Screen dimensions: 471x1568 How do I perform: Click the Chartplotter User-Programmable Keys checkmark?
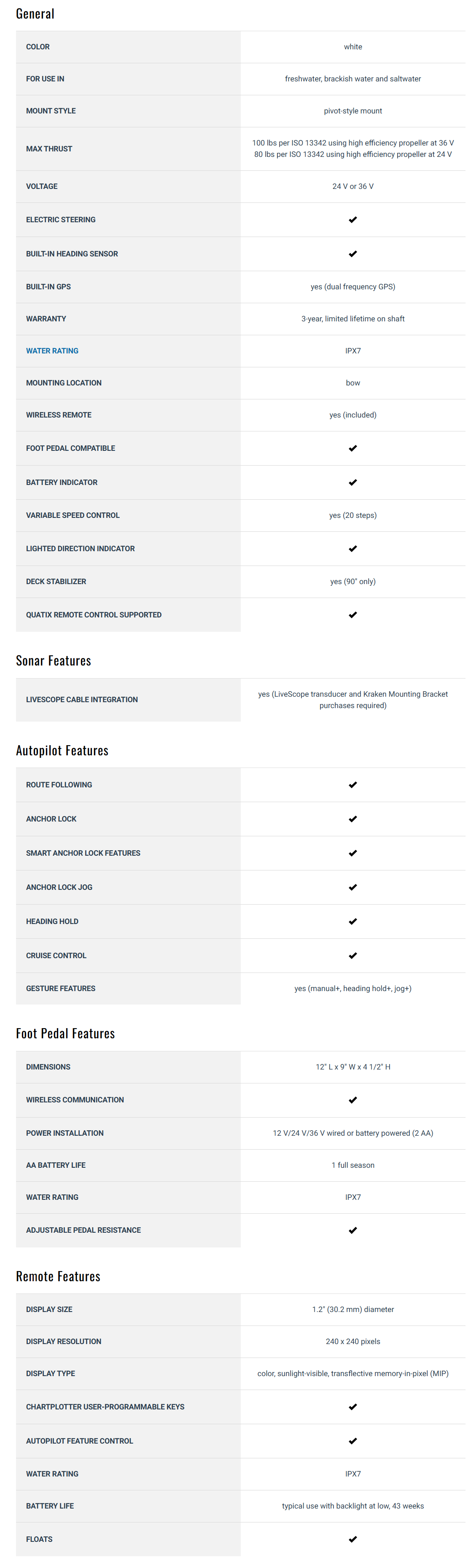point(353,1407)
